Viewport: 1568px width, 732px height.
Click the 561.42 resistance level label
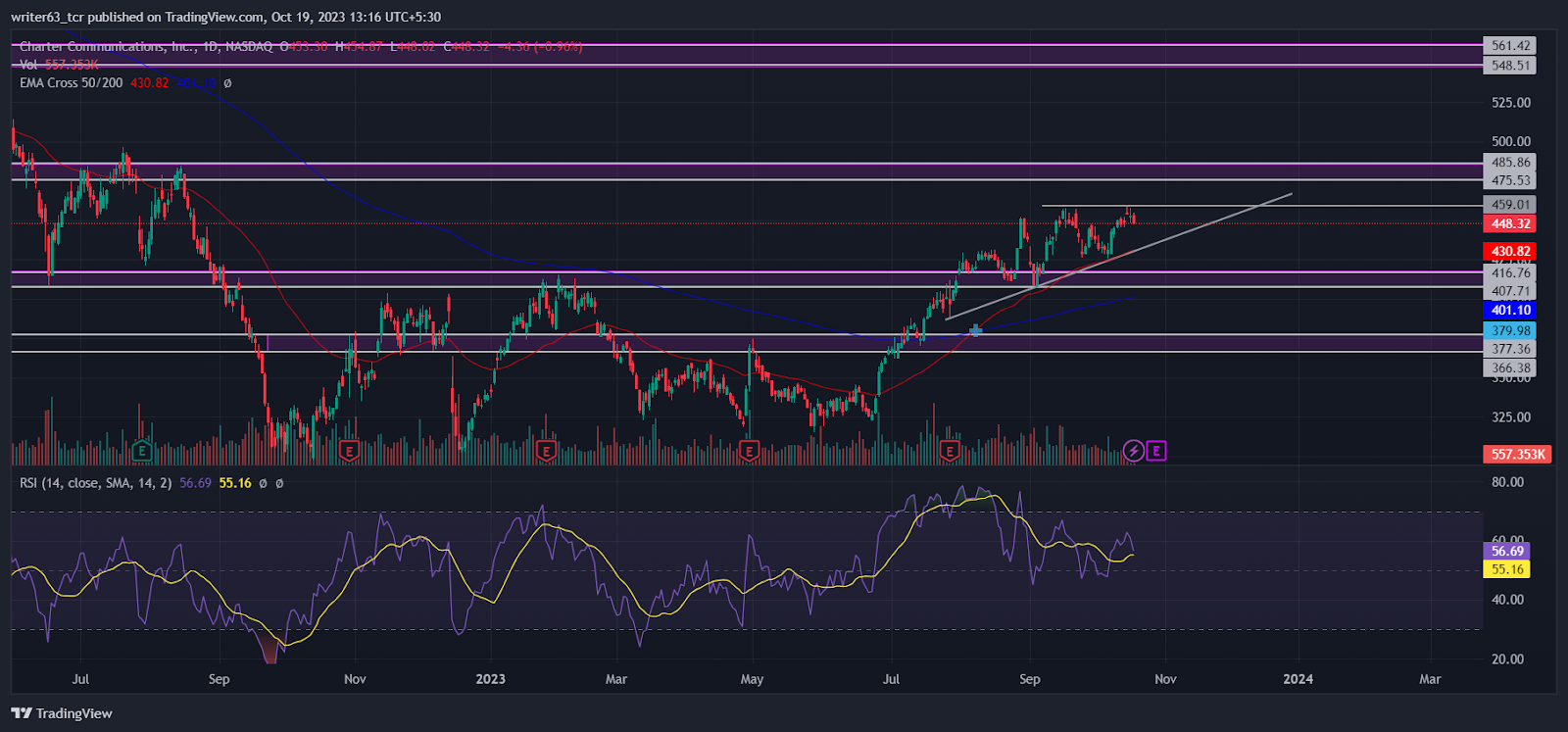coord(1510,46)
